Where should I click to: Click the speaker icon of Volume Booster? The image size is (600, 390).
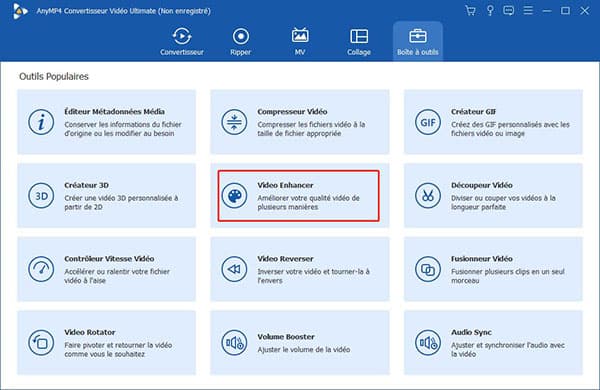[234, 343]
